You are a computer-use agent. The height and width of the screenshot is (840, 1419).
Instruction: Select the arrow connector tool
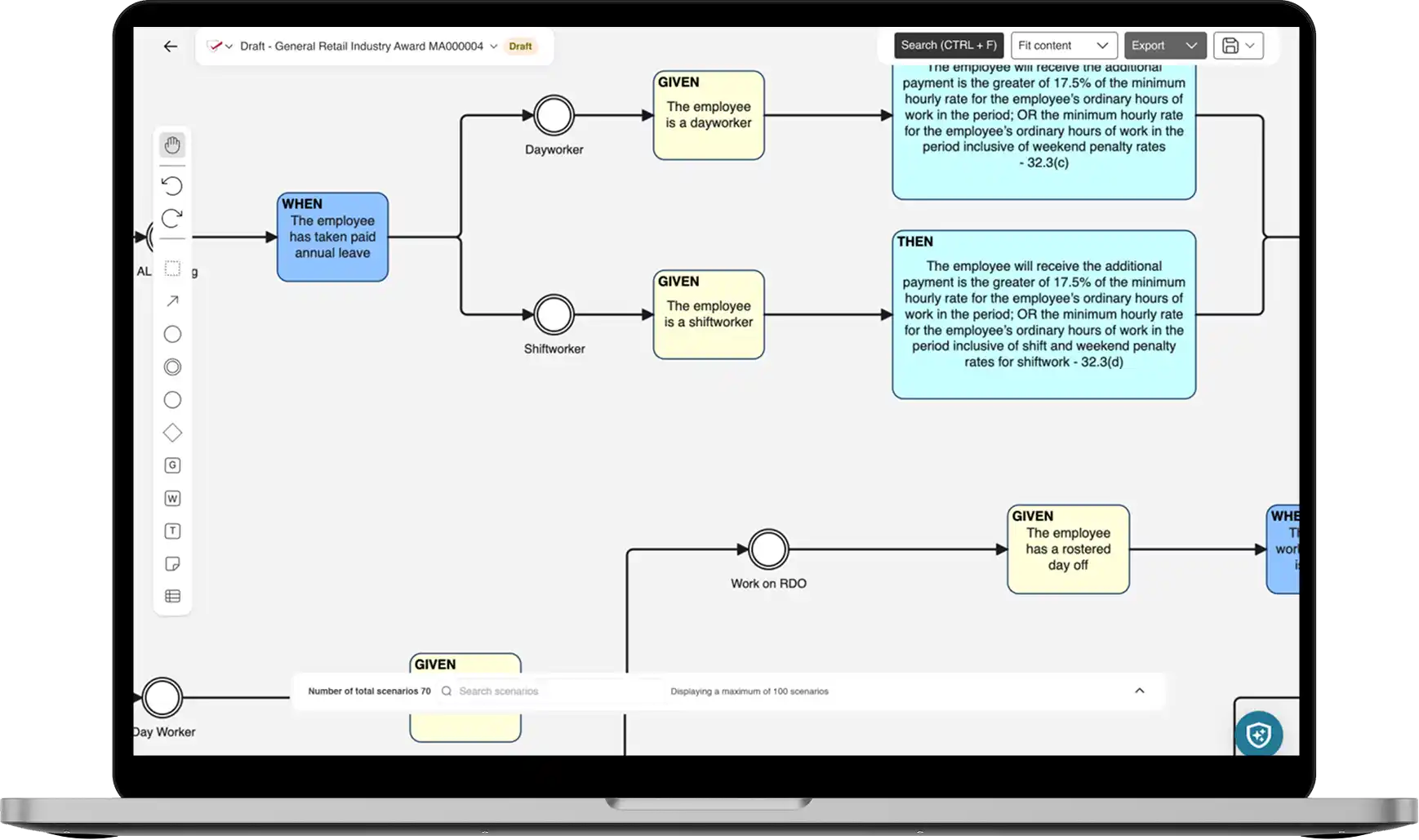pyautogui.click(x=172, y=300)
